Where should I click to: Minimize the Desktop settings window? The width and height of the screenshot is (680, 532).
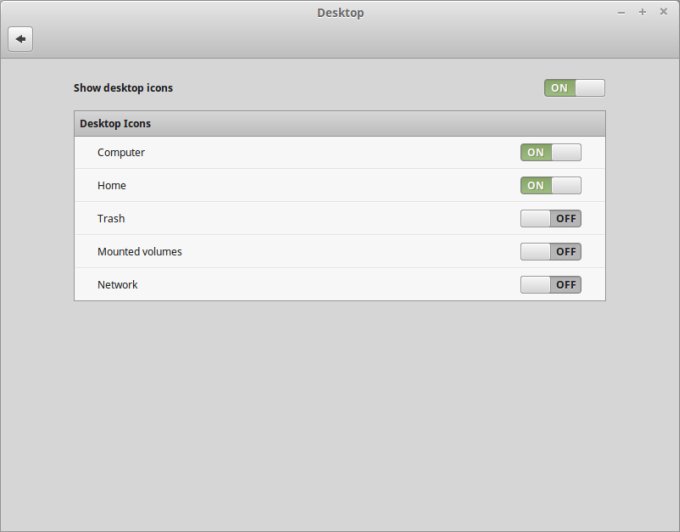tap(621, 12)
